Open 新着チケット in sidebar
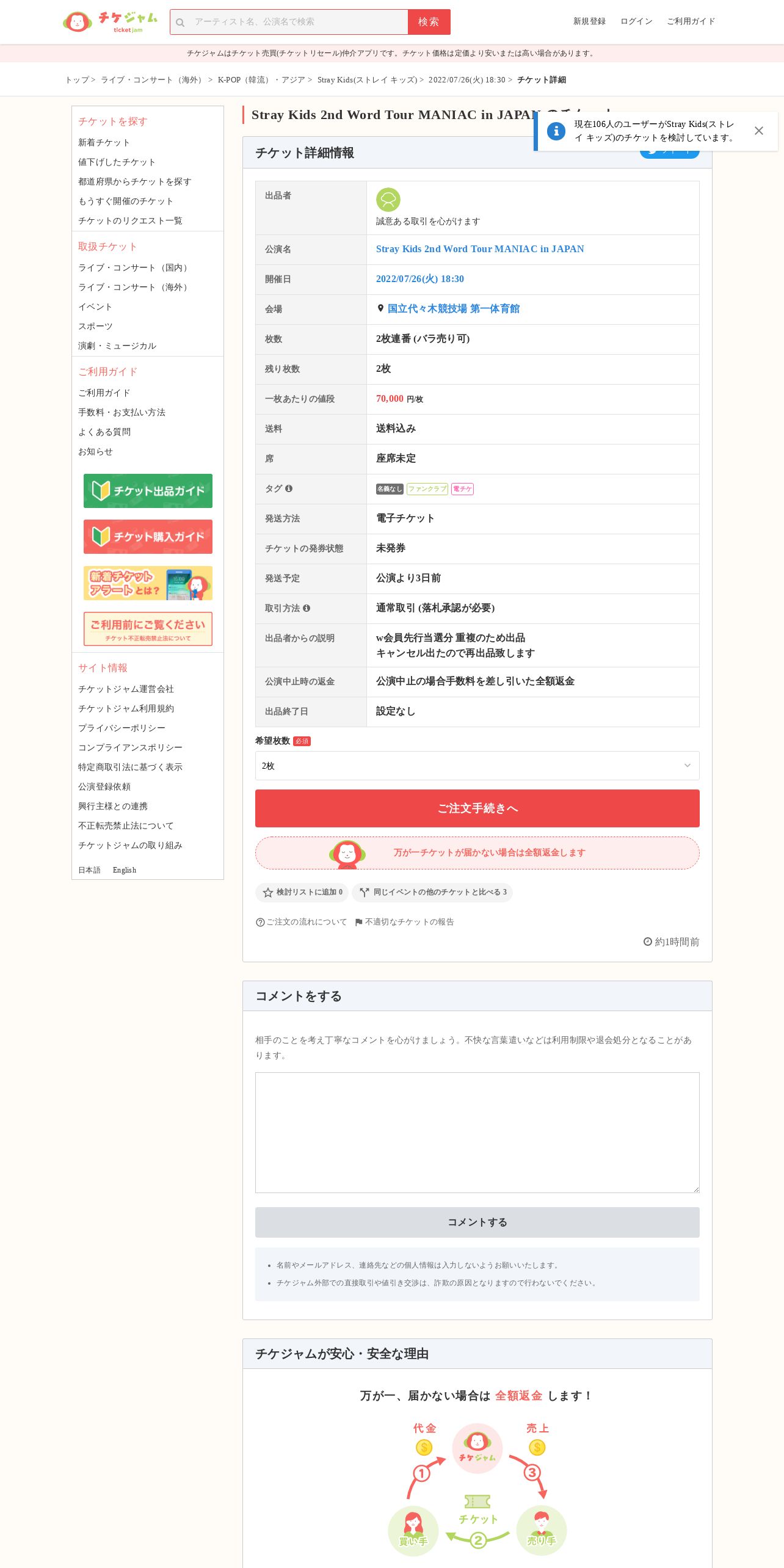The height and width of the screenshot is (1568, 784). point(104,142)
